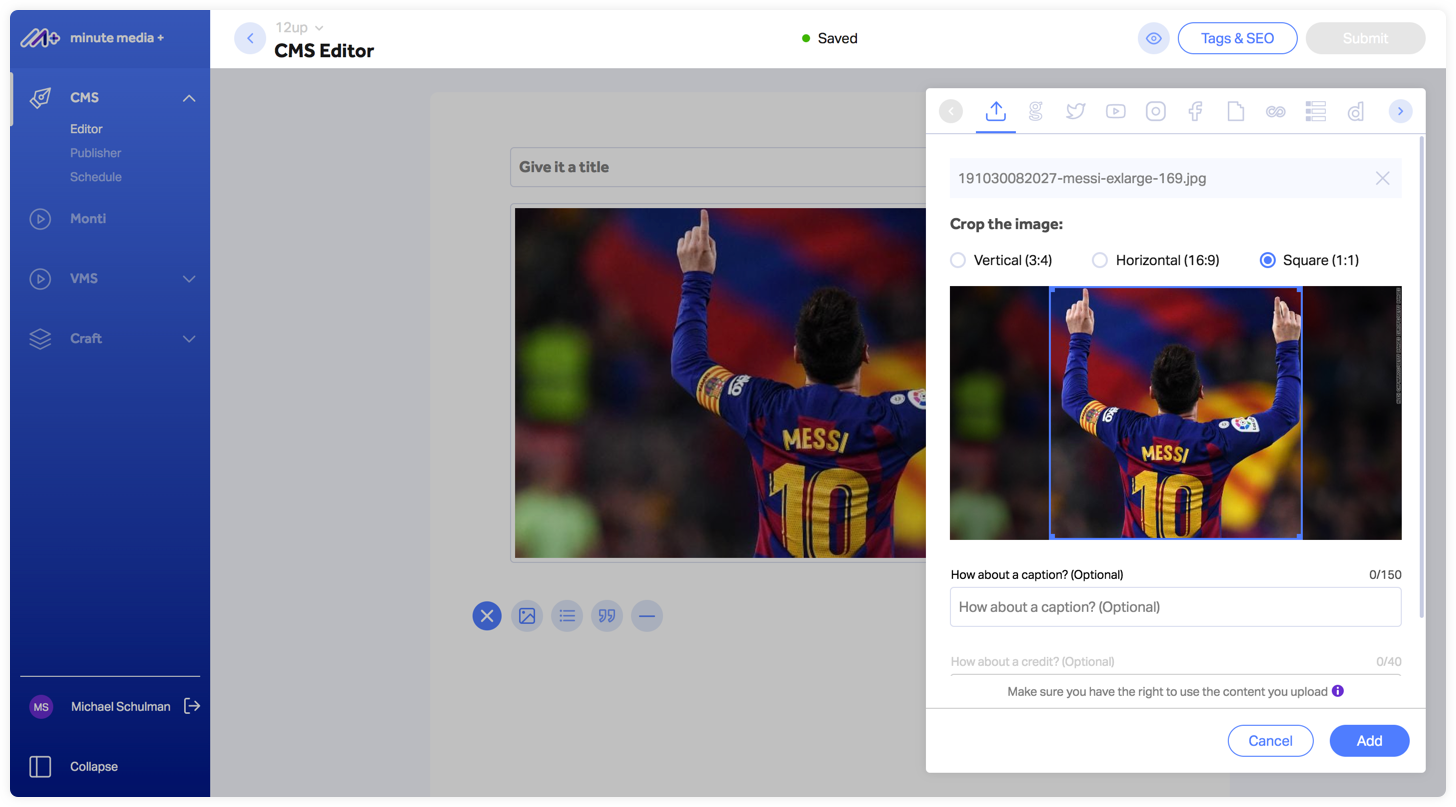Click the Monti play icon

40,219
